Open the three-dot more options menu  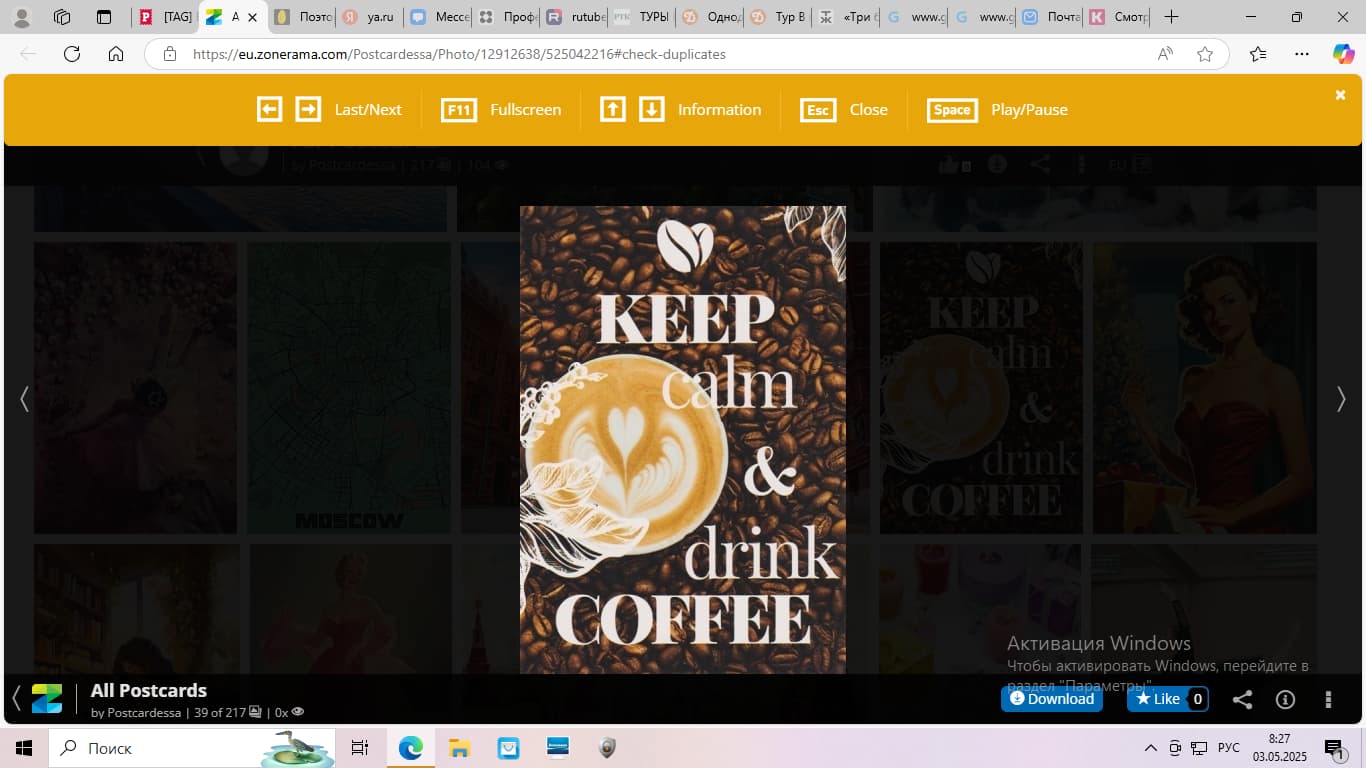(1328, 699)
